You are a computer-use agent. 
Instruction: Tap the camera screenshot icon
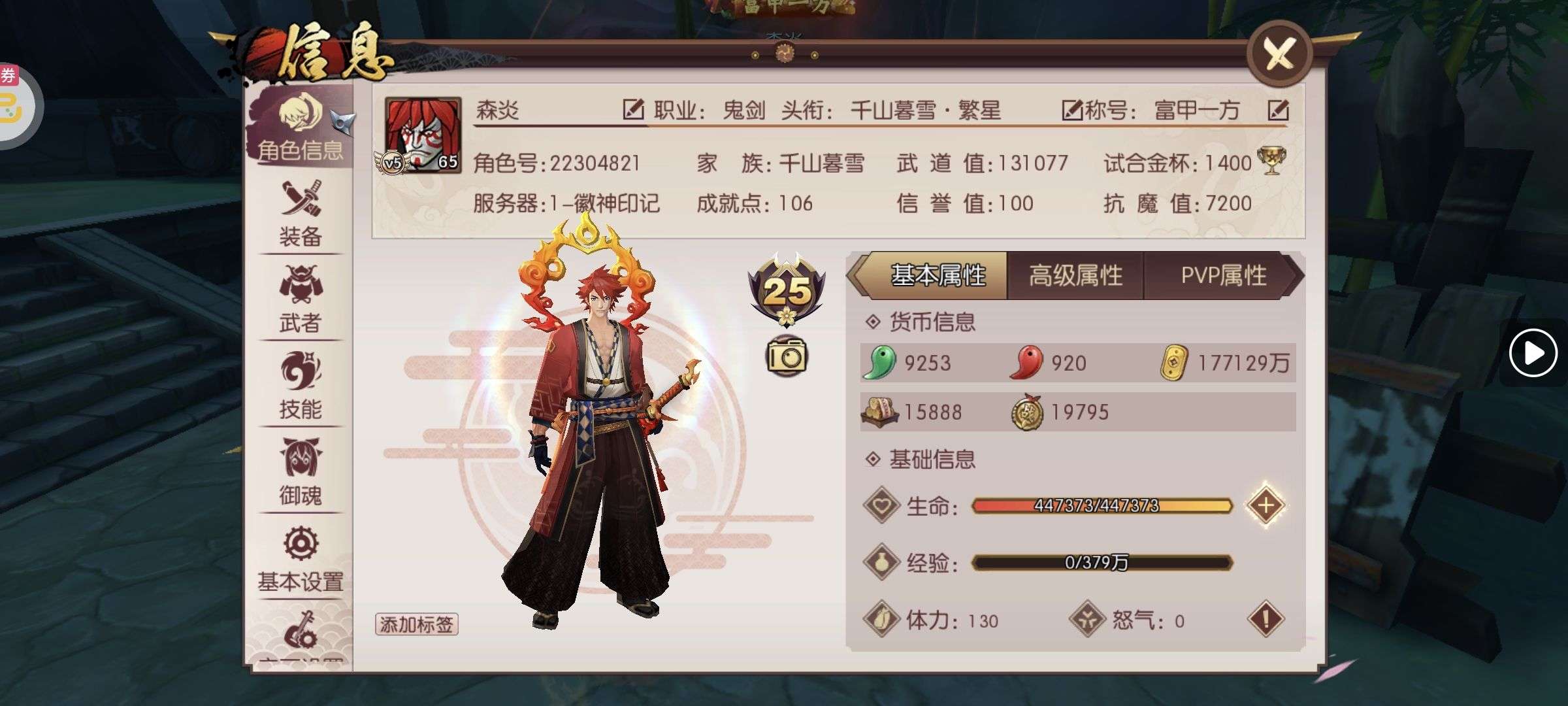pyautogui.click(x=787, y=356)
